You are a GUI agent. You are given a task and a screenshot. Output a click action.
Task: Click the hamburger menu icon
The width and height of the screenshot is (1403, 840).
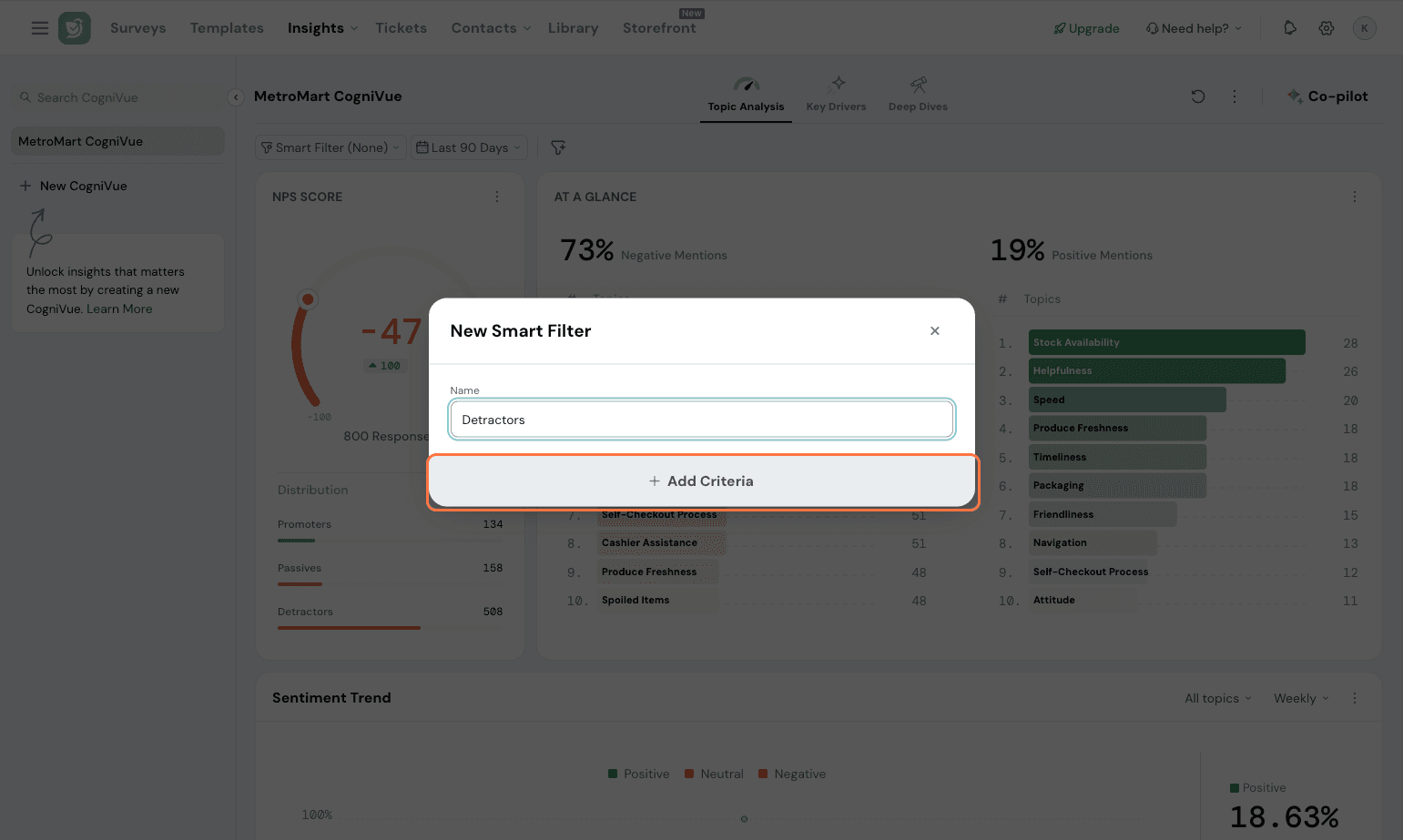click(39, 28)
